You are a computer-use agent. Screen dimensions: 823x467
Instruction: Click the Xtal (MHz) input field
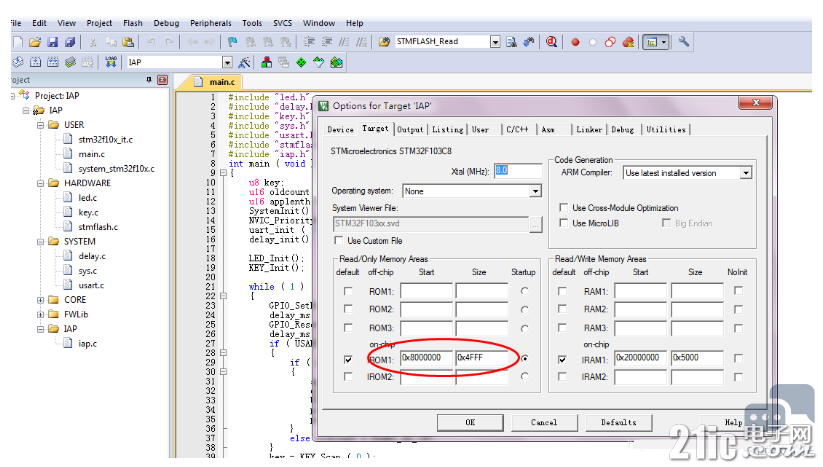(x=518, y=171)
